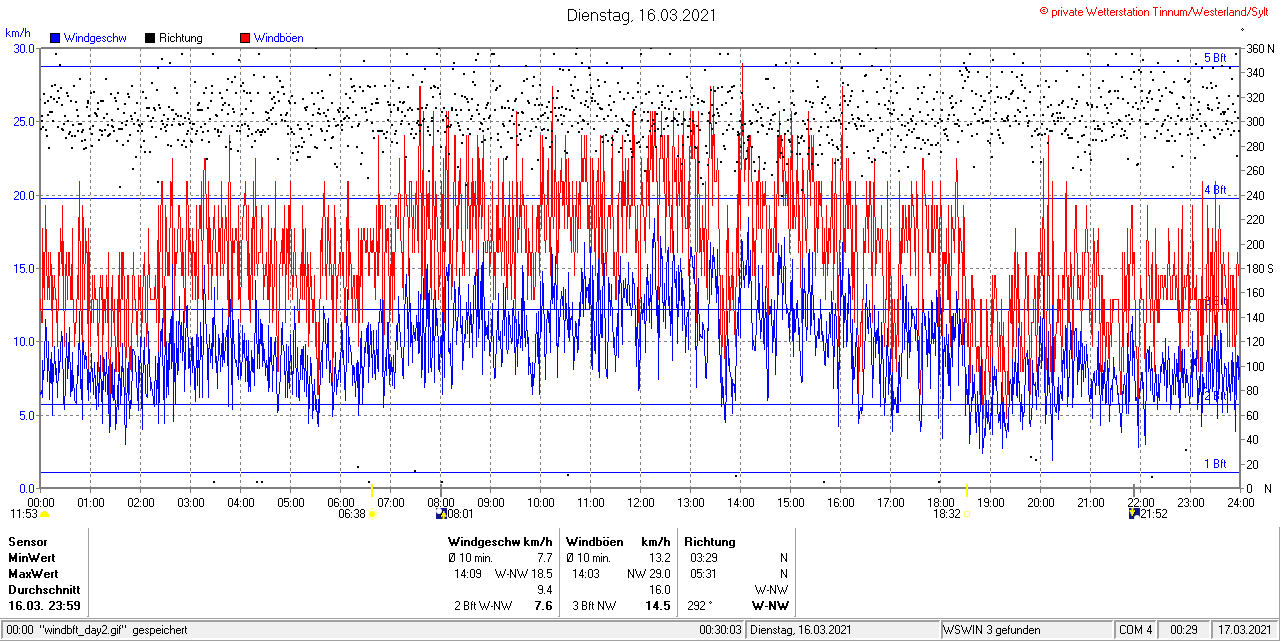The image size is (1280, 641).
Task: Click the Richtung column header in the table
Action: [712, 541]
